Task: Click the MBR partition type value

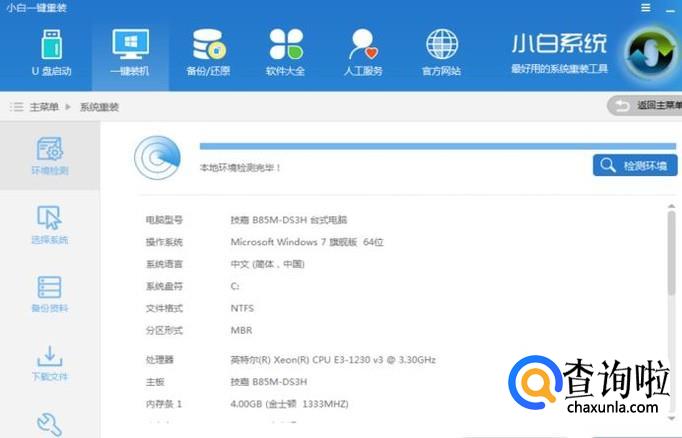Action: pos(241,331)
